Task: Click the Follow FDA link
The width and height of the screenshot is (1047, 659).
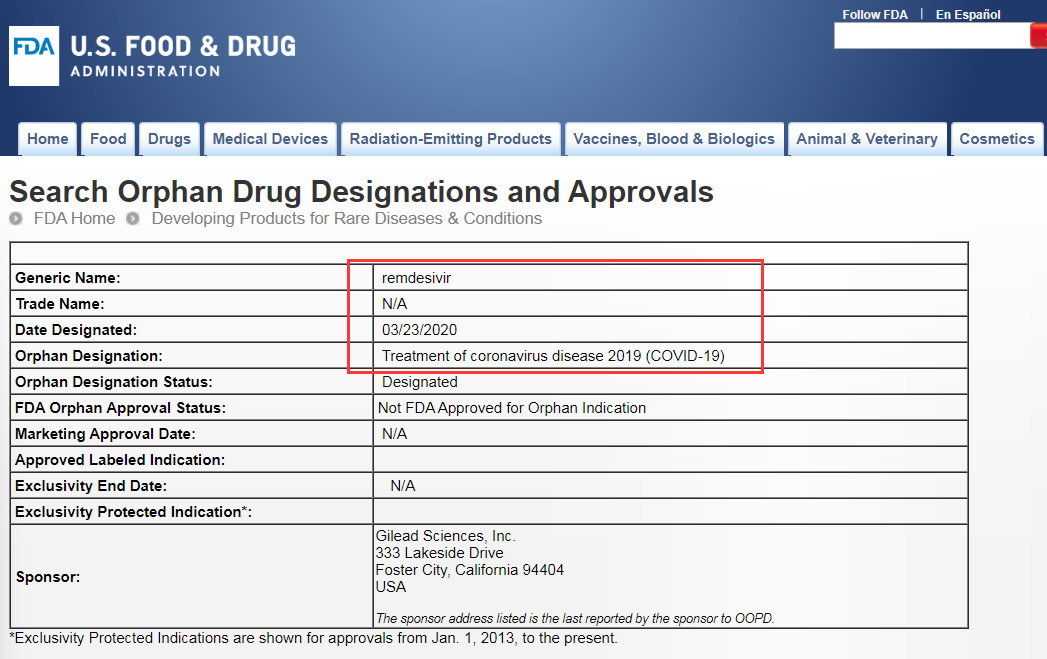Action: [x=875, y=15]
